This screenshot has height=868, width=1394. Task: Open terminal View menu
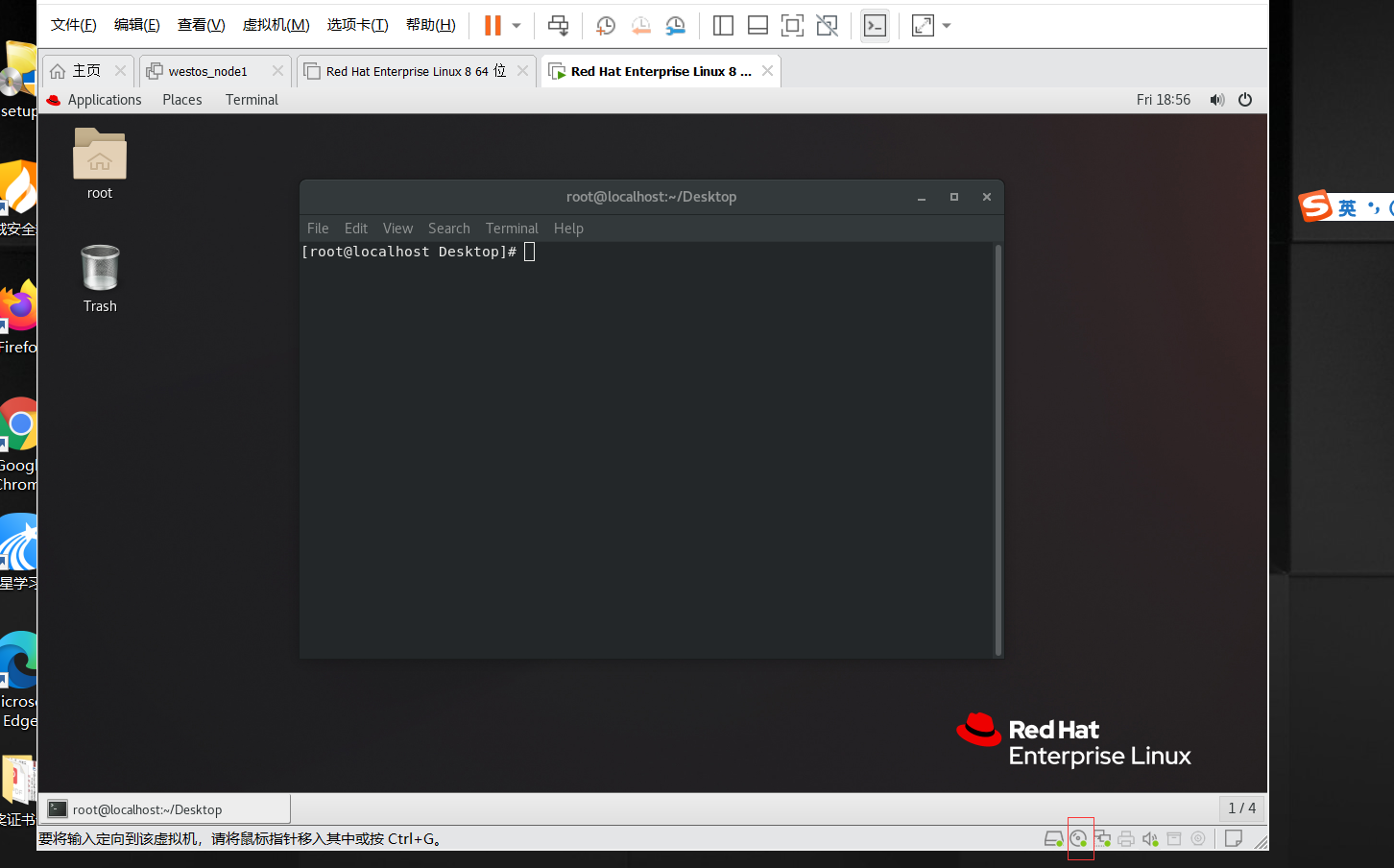coord(397,229)
